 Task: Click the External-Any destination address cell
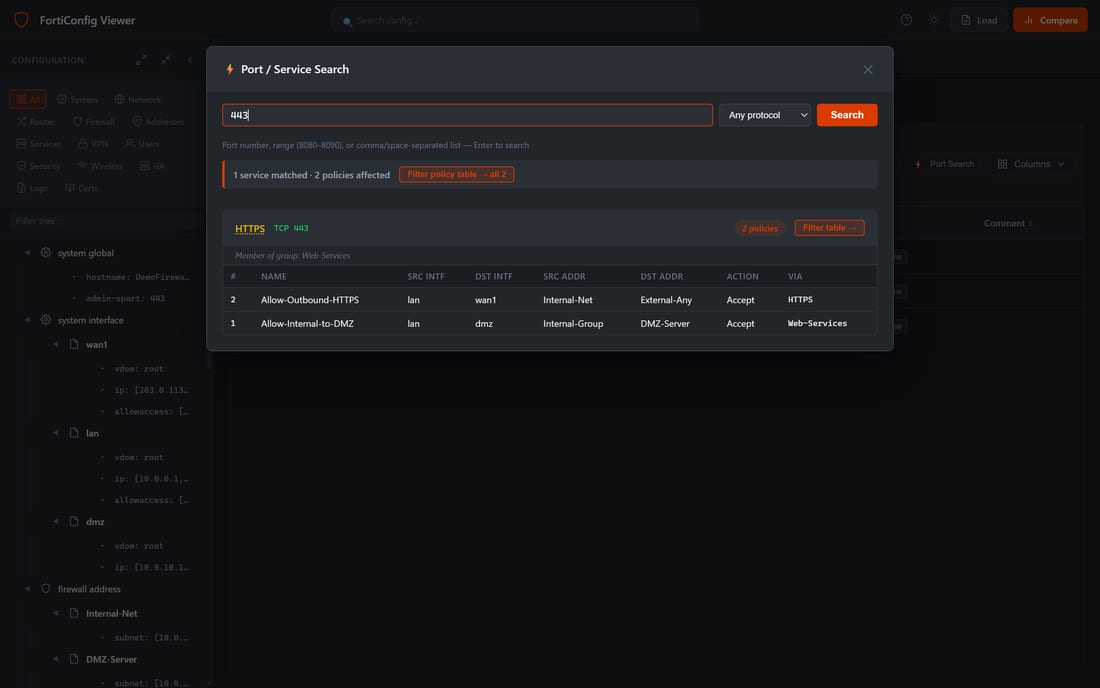pyautogui.click(x=666, y=299)
